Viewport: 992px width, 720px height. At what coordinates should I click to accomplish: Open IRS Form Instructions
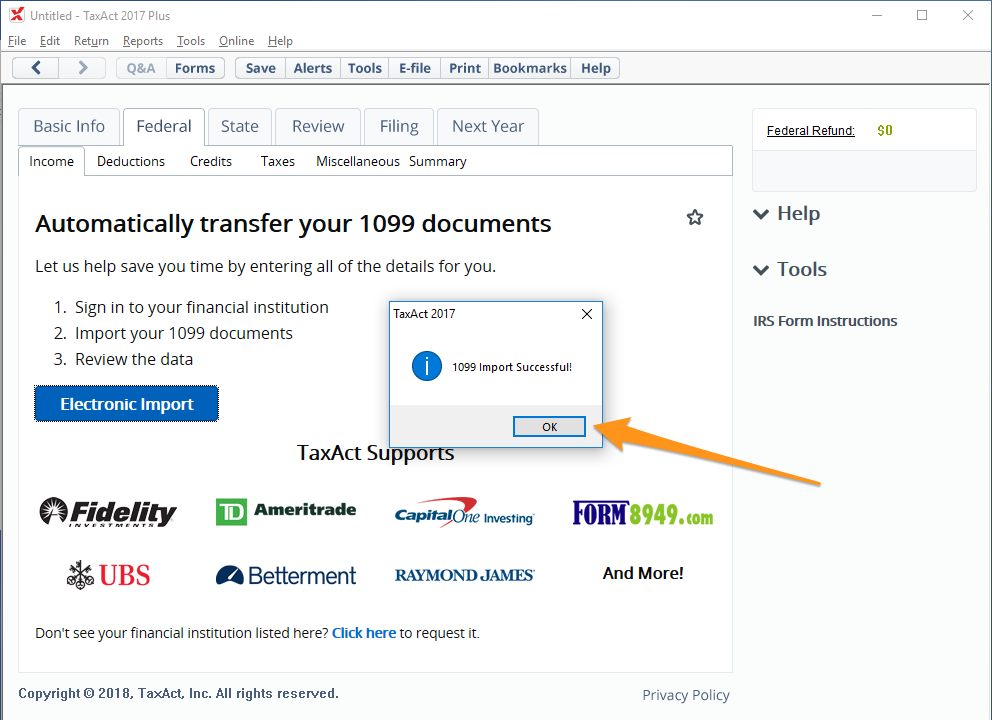click(x=825, y=321)
